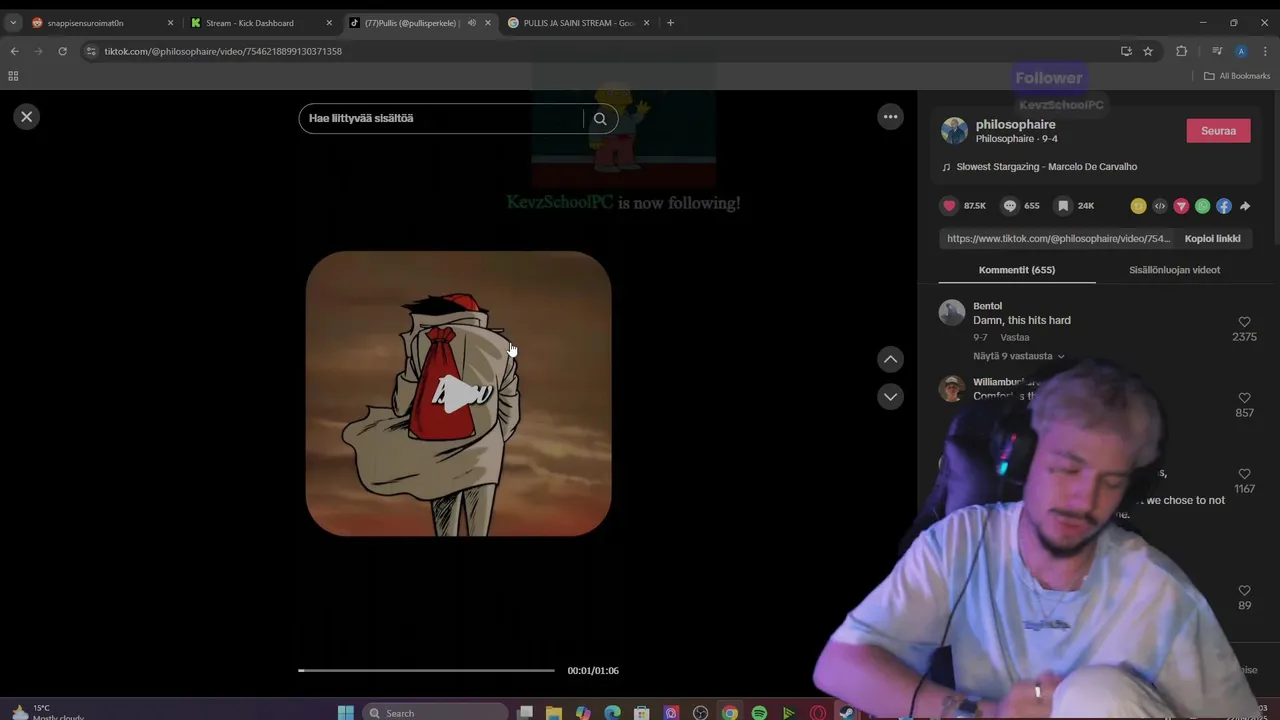Like the video with the heart icon

click(949, 206)
